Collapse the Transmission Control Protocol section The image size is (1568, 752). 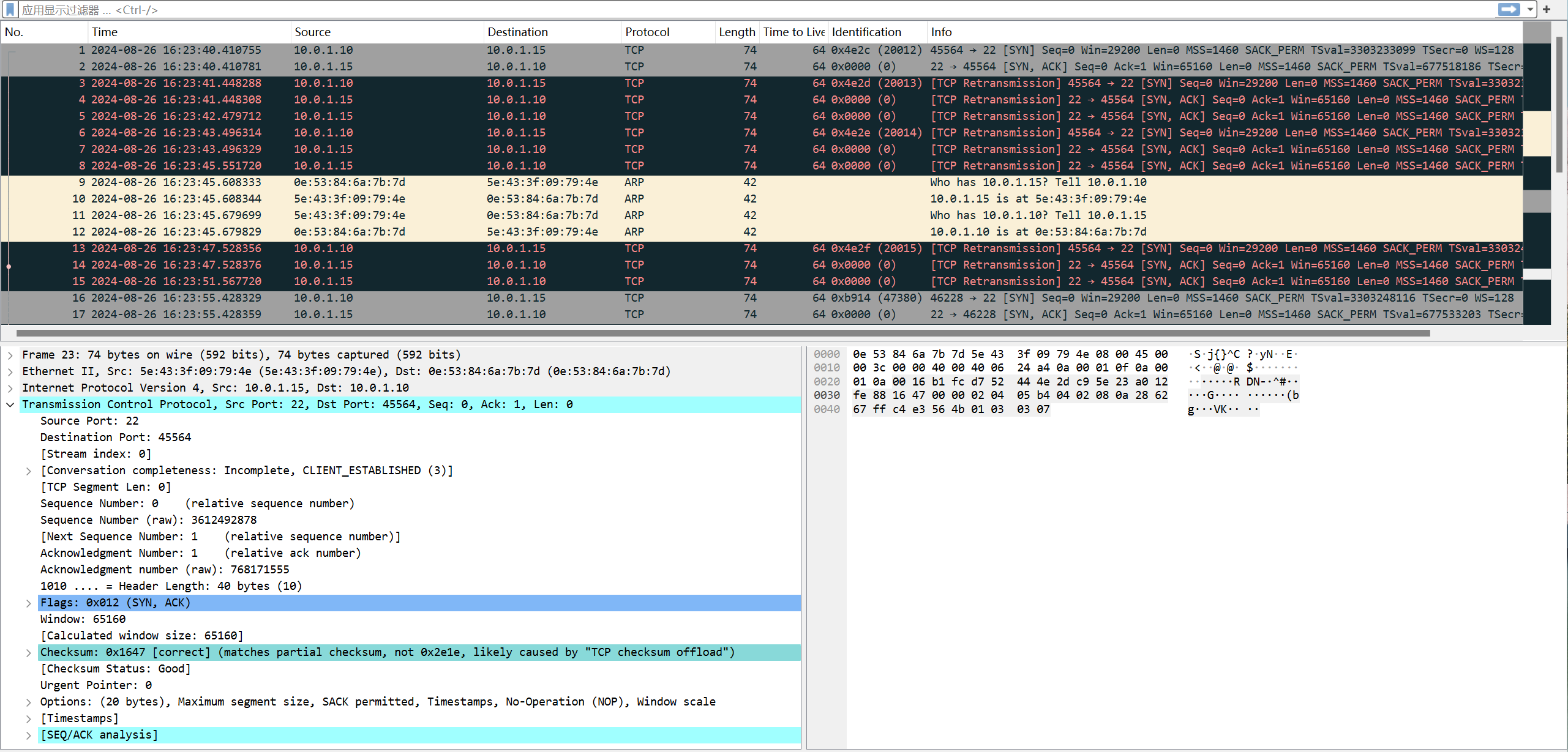pos(10,404)
